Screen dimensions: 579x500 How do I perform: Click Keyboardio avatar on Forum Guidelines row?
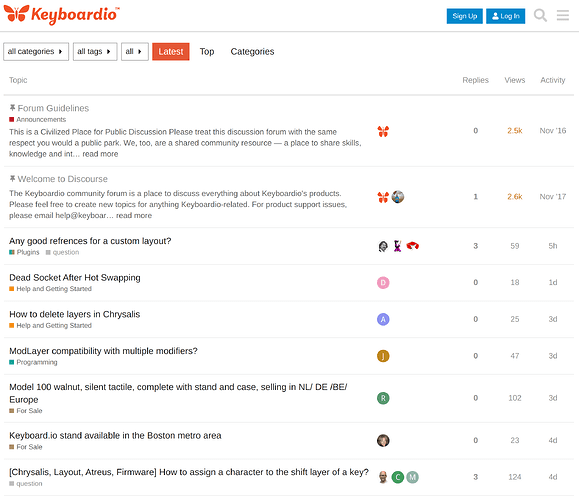click(x=383, y=131)
